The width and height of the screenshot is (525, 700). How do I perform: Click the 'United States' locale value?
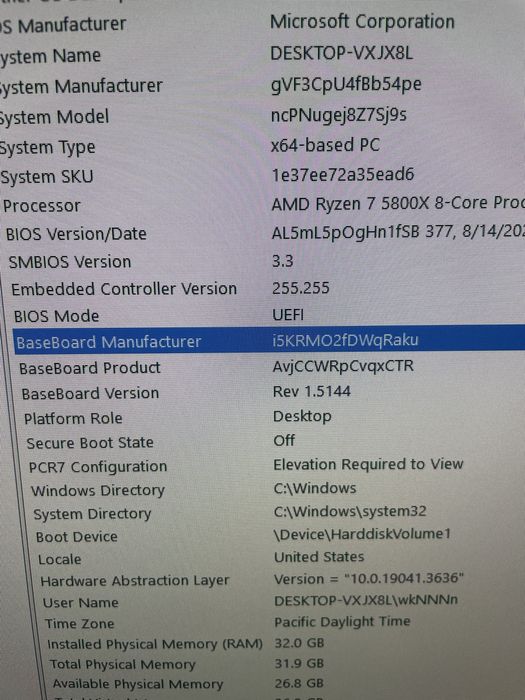click(x=319, y=557)
